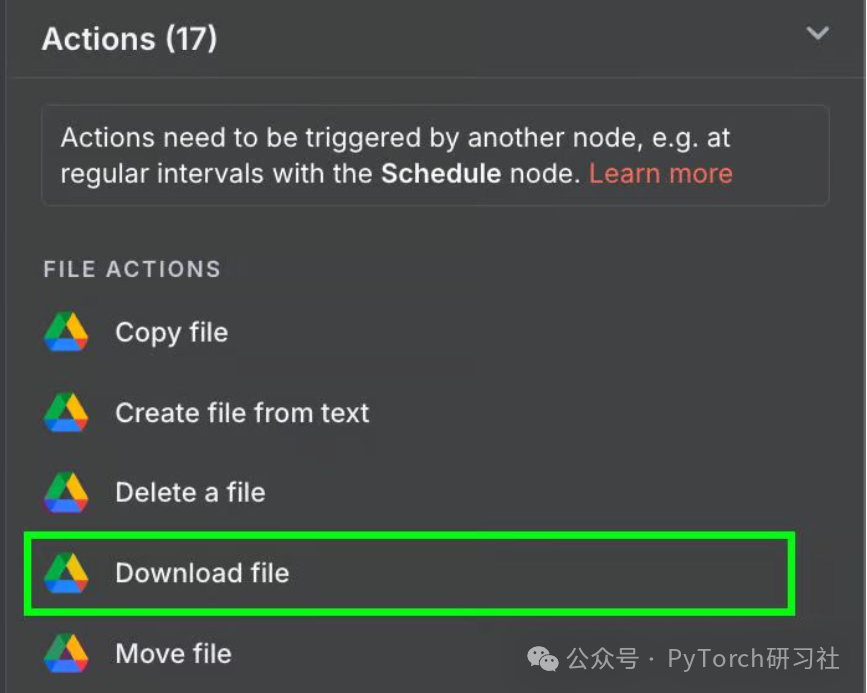Click the Drive icon next to Create file from text
This screenshot has width=867, height=693.
tap(66, 413)
